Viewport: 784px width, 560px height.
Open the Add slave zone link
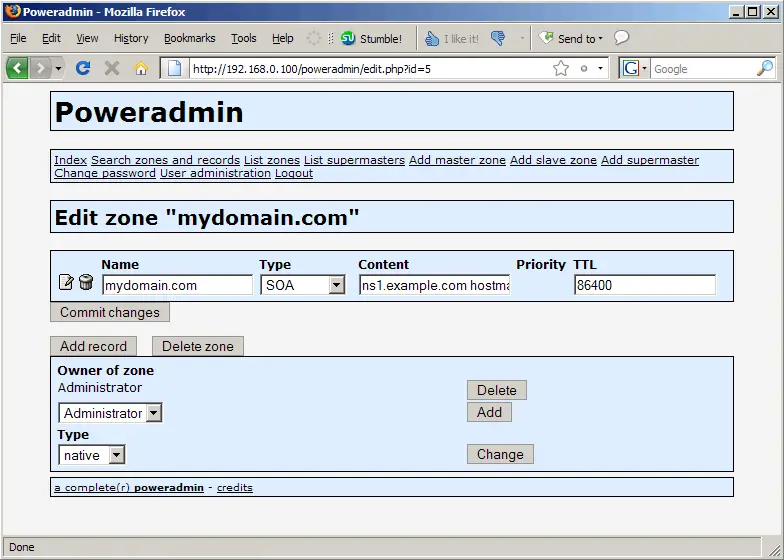[554, 160]
